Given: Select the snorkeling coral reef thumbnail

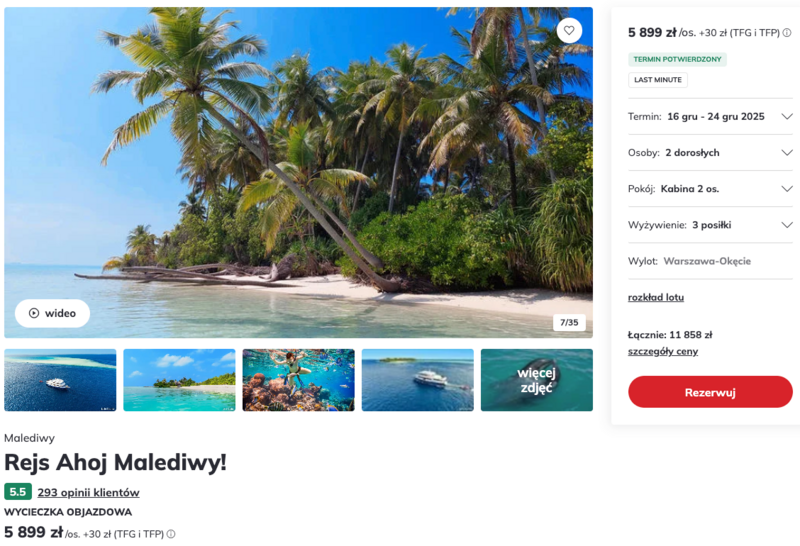Looking at the screenshot, I should coord(298,380).
